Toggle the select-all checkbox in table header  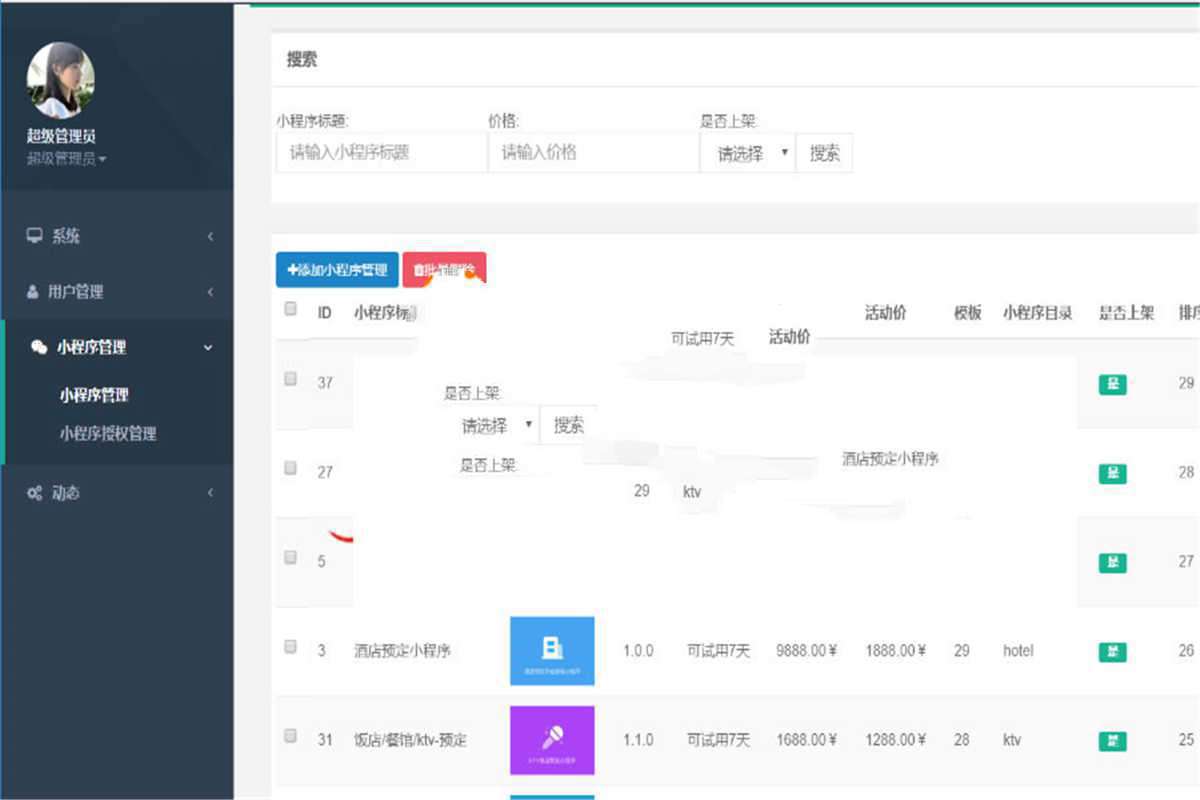(291, 309)
